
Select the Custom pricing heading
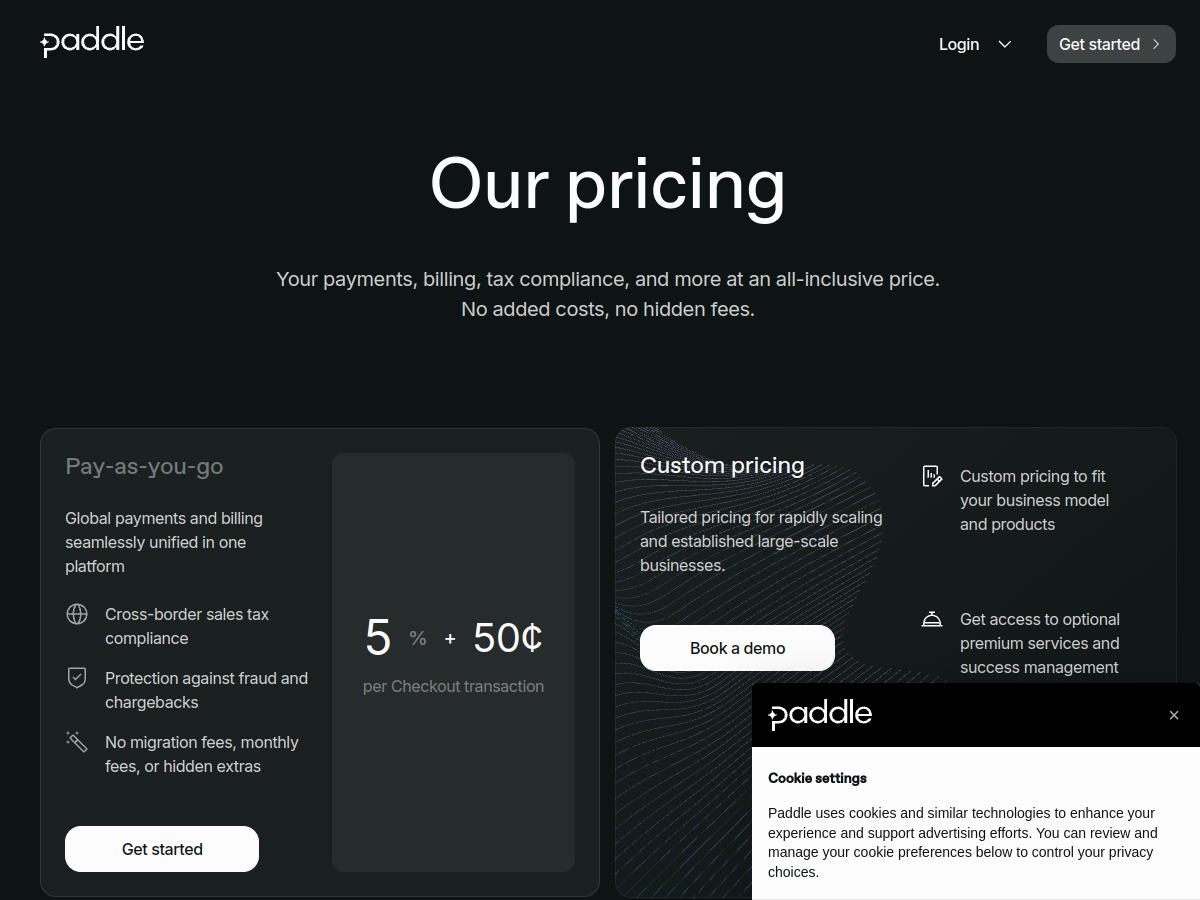click(x=722, y=465)
